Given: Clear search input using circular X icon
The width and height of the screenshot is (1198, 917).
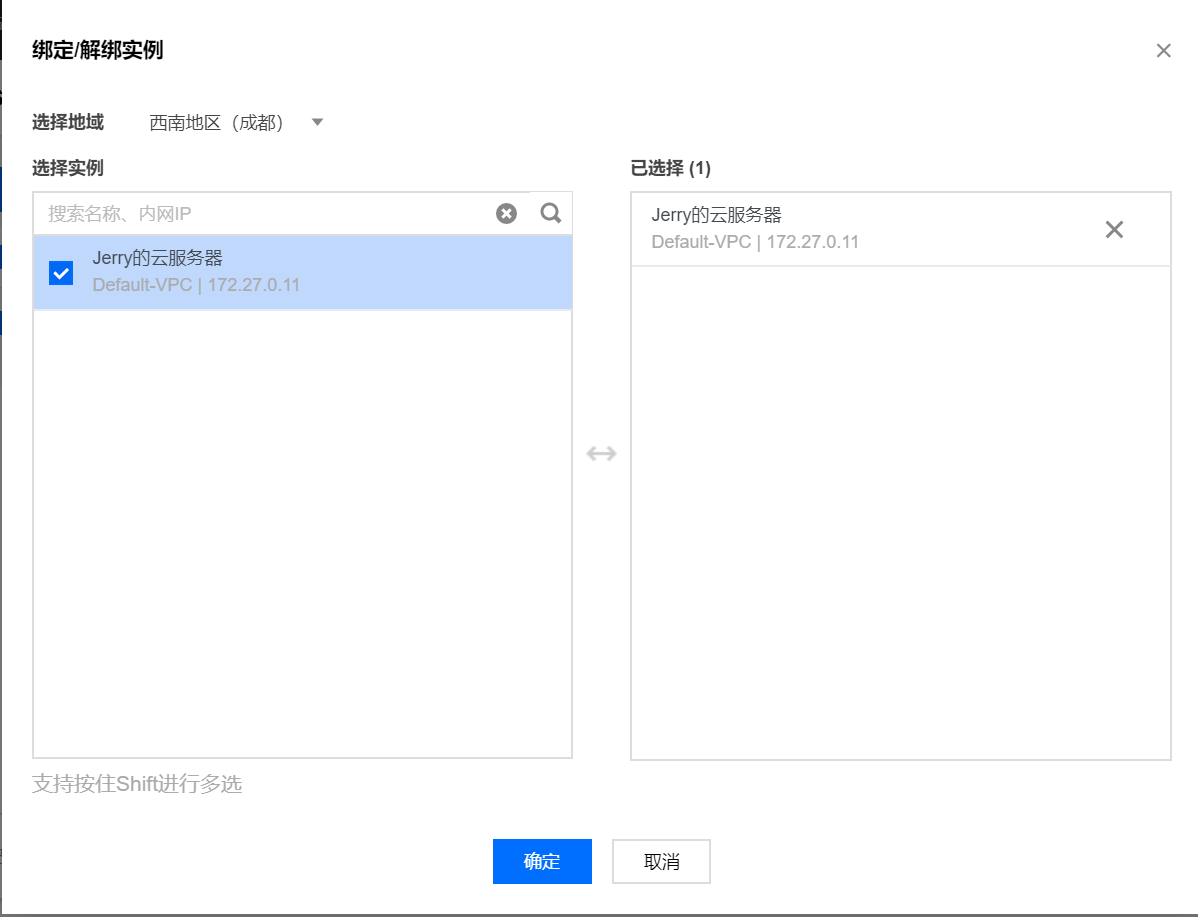Looking at the screenshot, I should 506,213.
